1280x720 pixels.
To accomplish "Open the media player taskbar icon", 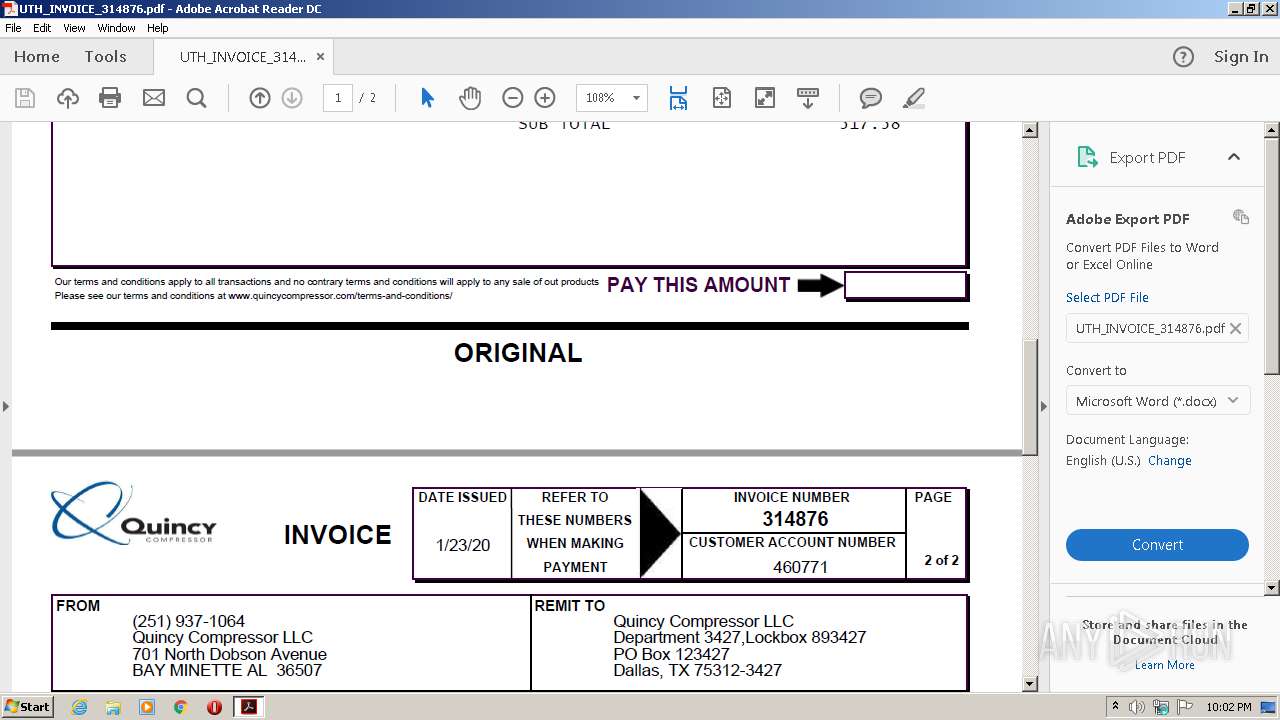I will (x=147, y=706).
